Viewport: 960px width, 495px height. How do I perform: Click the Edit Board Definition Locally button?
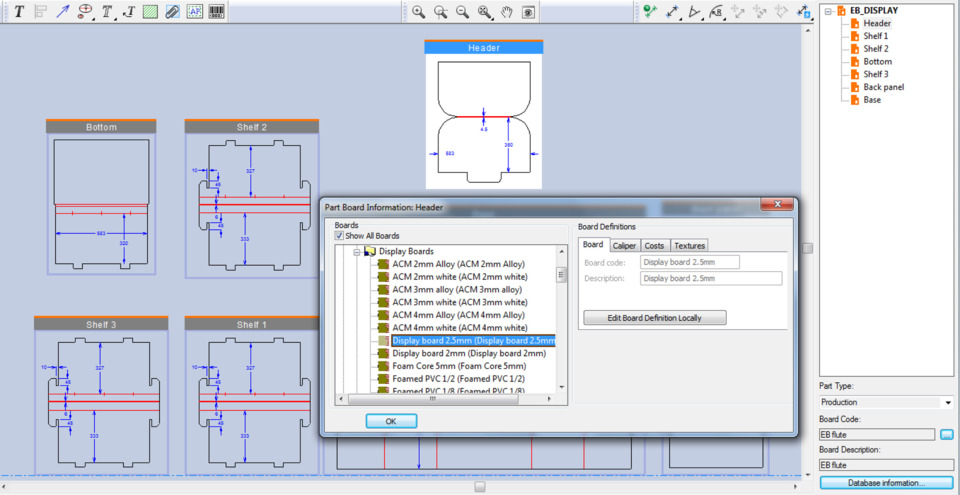(654, 318)
